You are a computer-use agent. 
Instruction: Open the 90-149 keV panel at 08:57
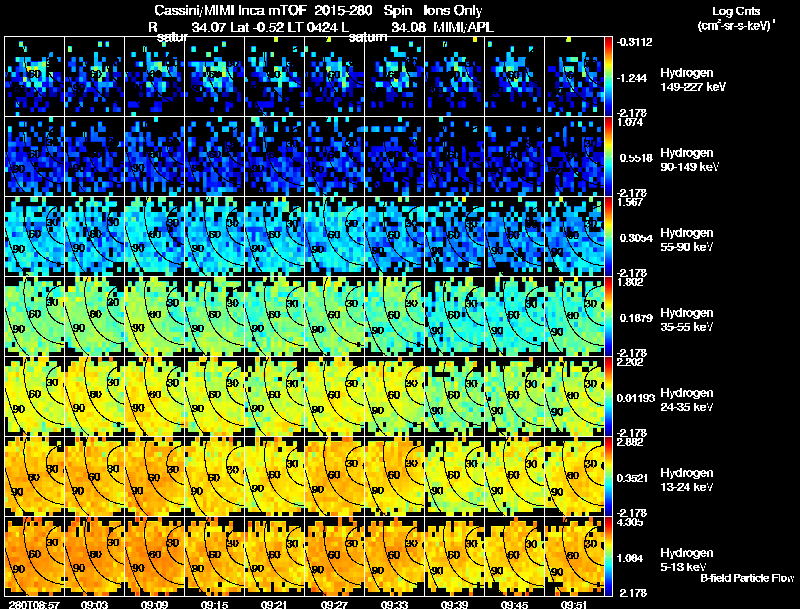[34, 156]
